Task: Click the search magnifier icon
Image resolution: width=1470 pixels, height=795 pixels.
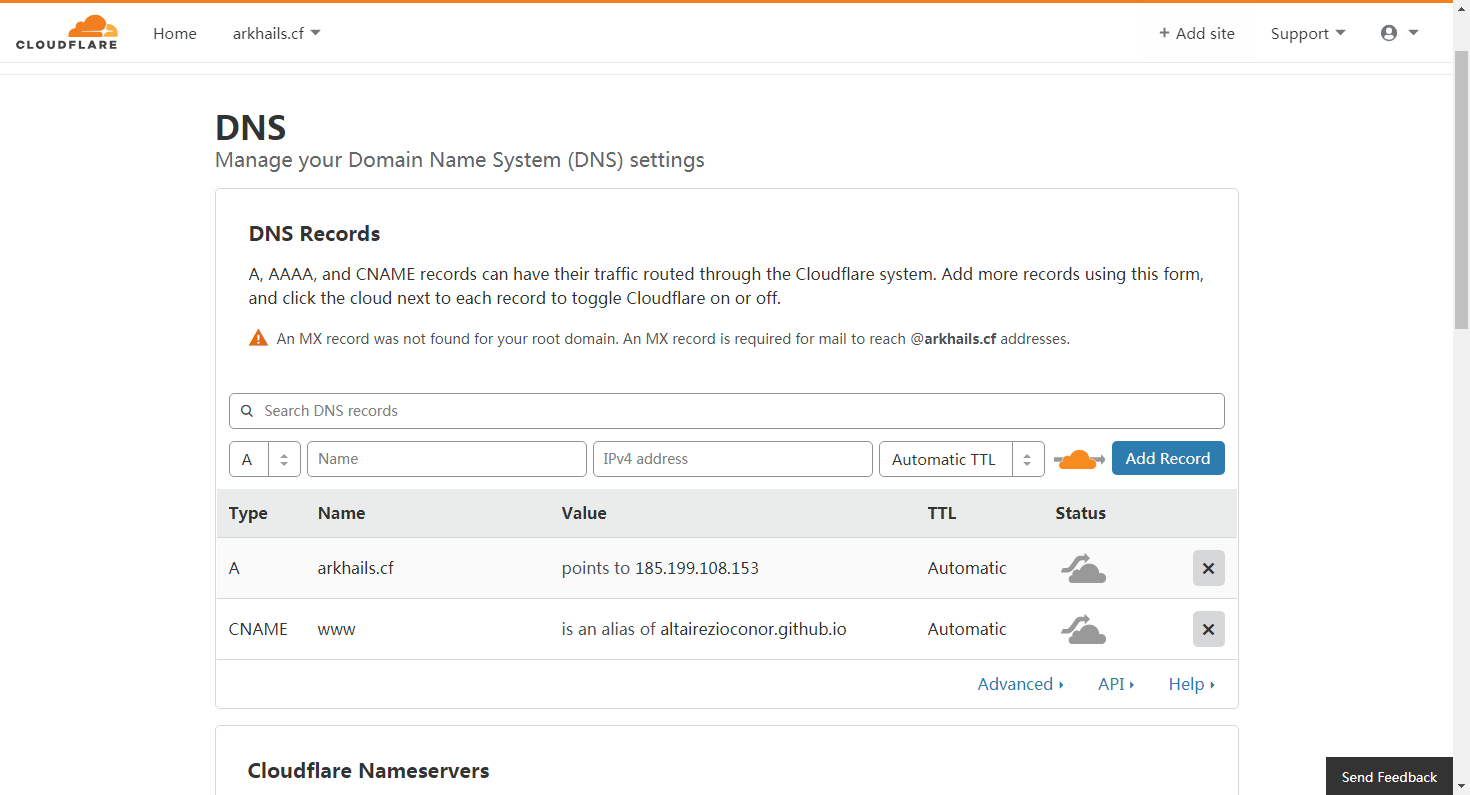Action: (247, 411)
